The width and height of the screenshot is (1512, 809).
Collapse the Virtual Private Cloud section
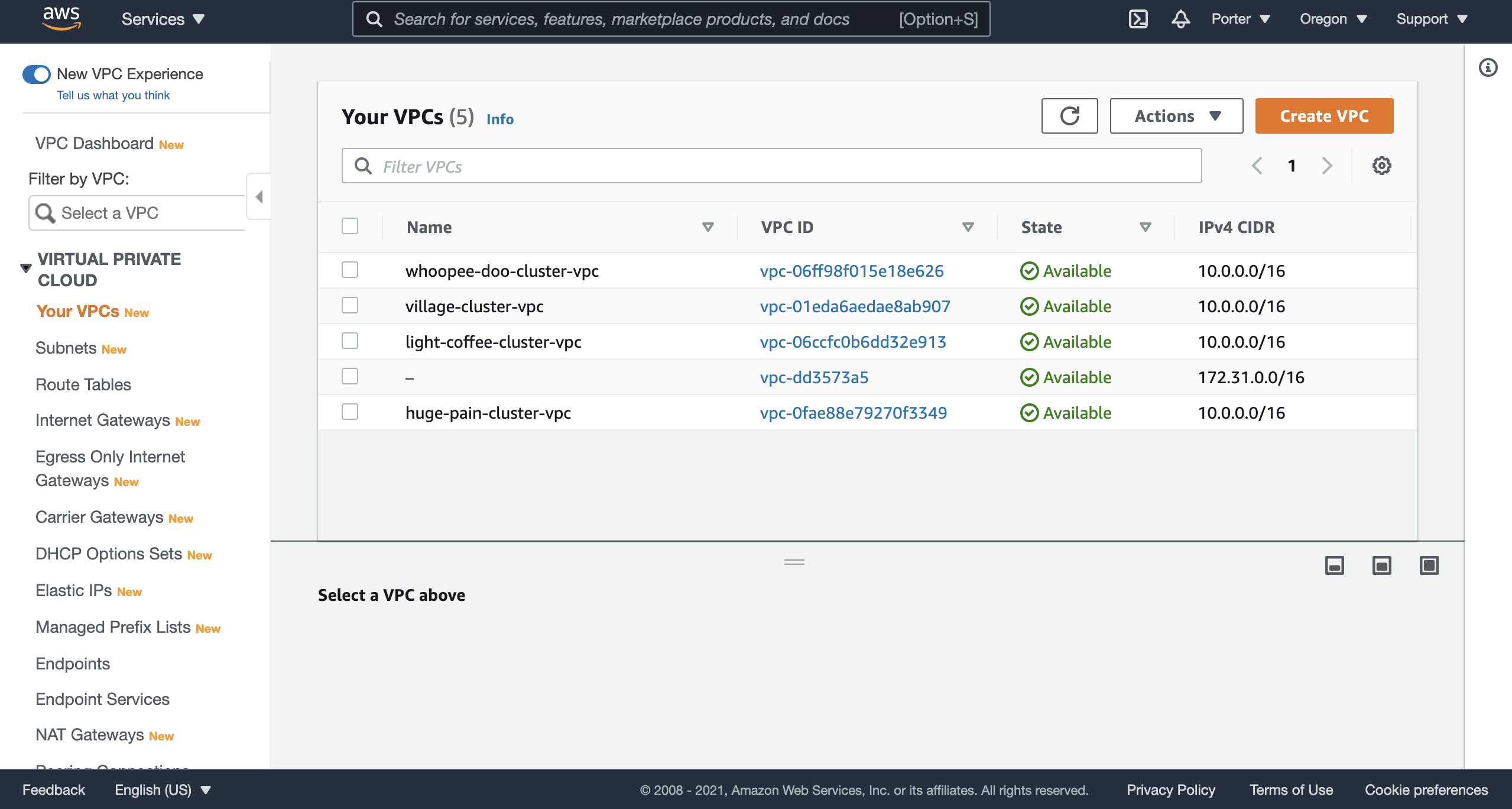(26, 268)
